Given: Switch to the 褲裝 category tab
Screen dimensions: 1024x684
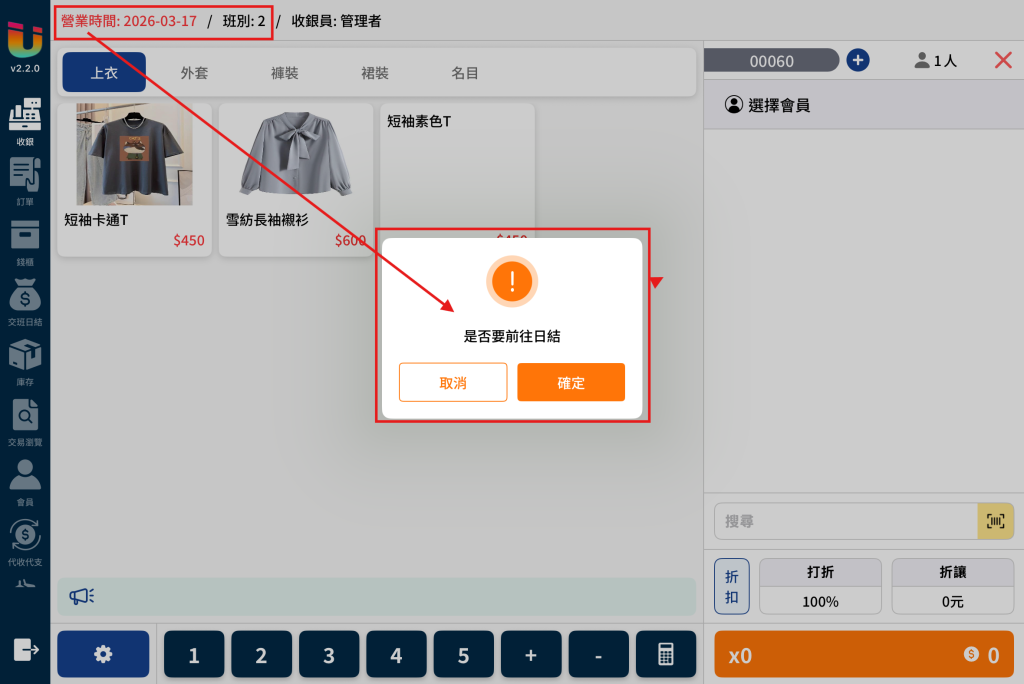Looking at the screenshot, I should pos(284,73).
